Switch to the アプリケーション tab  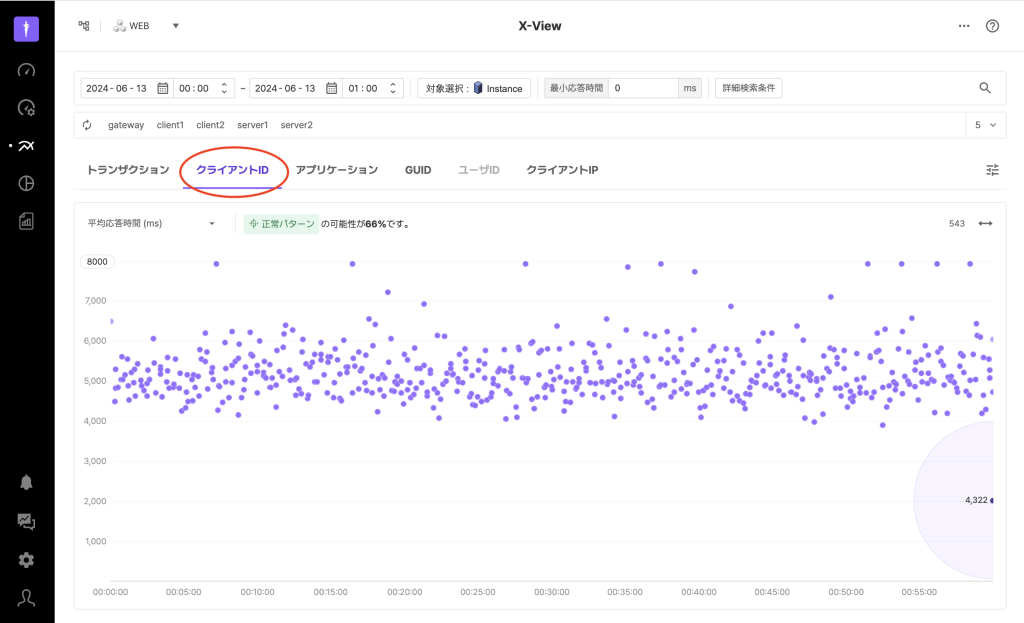336,170
